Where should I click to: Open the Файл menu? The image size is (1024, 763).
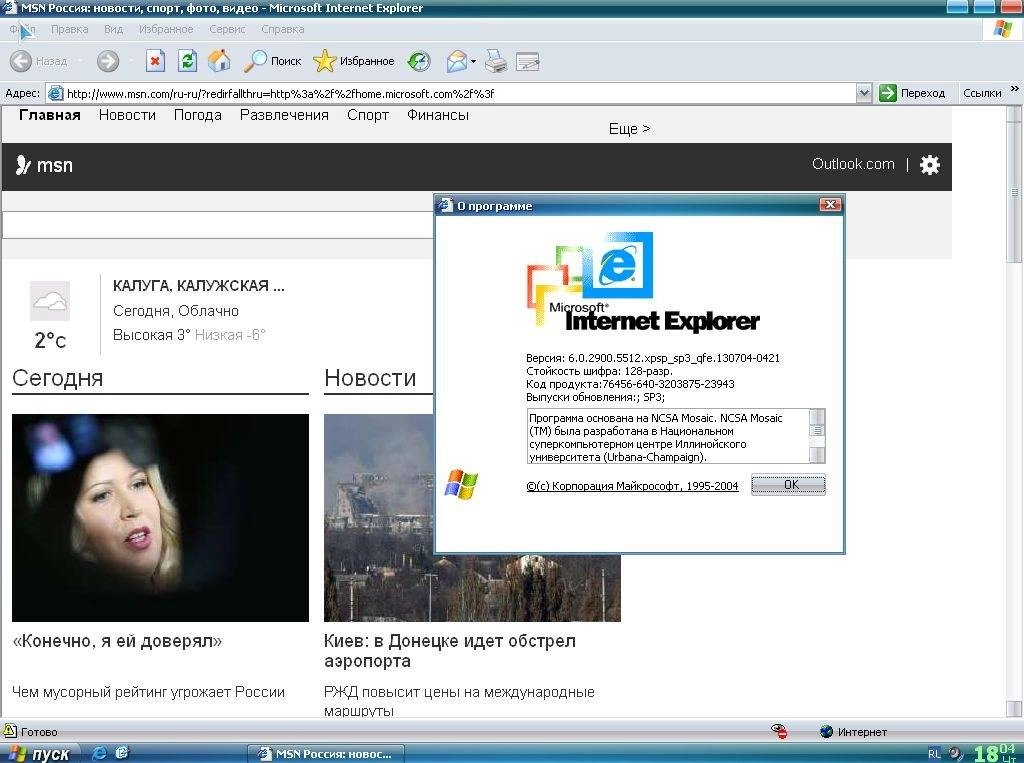[22, 29]
